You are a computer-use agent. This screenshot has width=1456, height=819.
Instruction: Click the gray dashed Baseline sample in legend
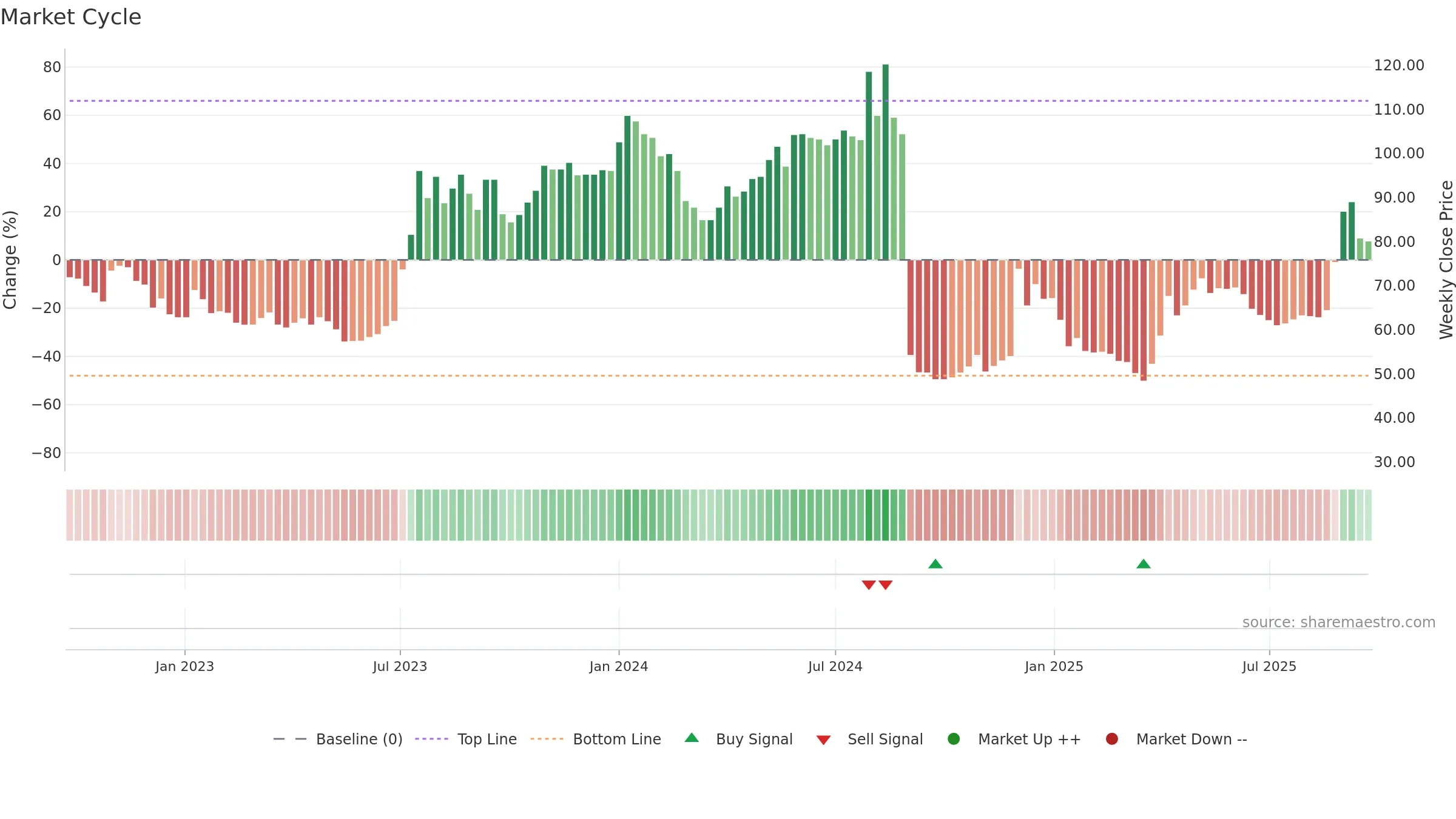coord(290,739)
